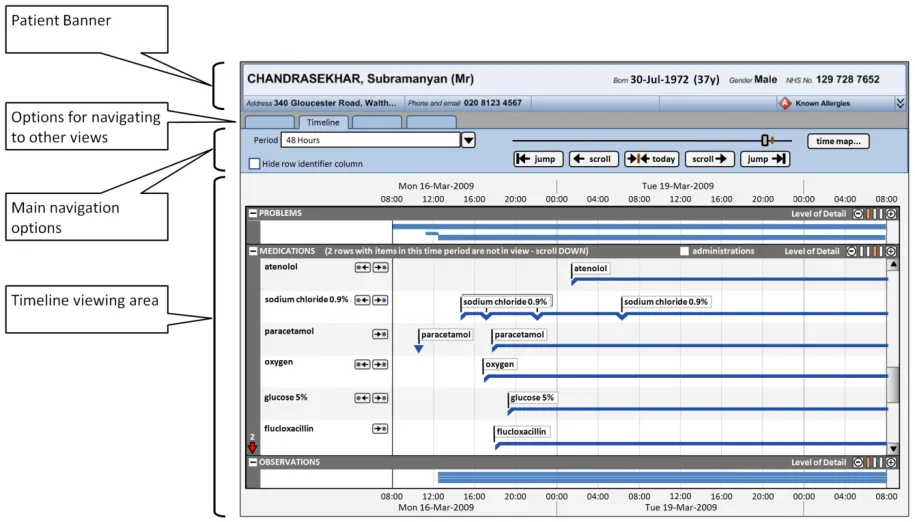
Task: Increase Medications level of detail with plus icon
Action: point(891,252)
